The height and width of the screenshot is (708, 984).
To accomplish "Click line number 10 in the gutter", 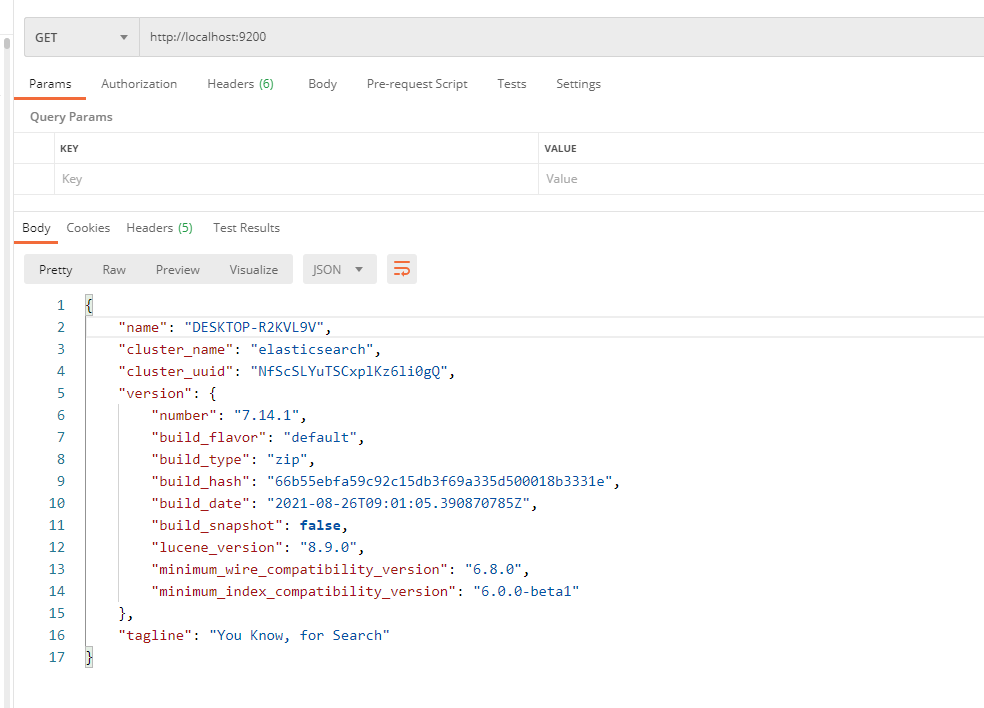I will point(56,503).
